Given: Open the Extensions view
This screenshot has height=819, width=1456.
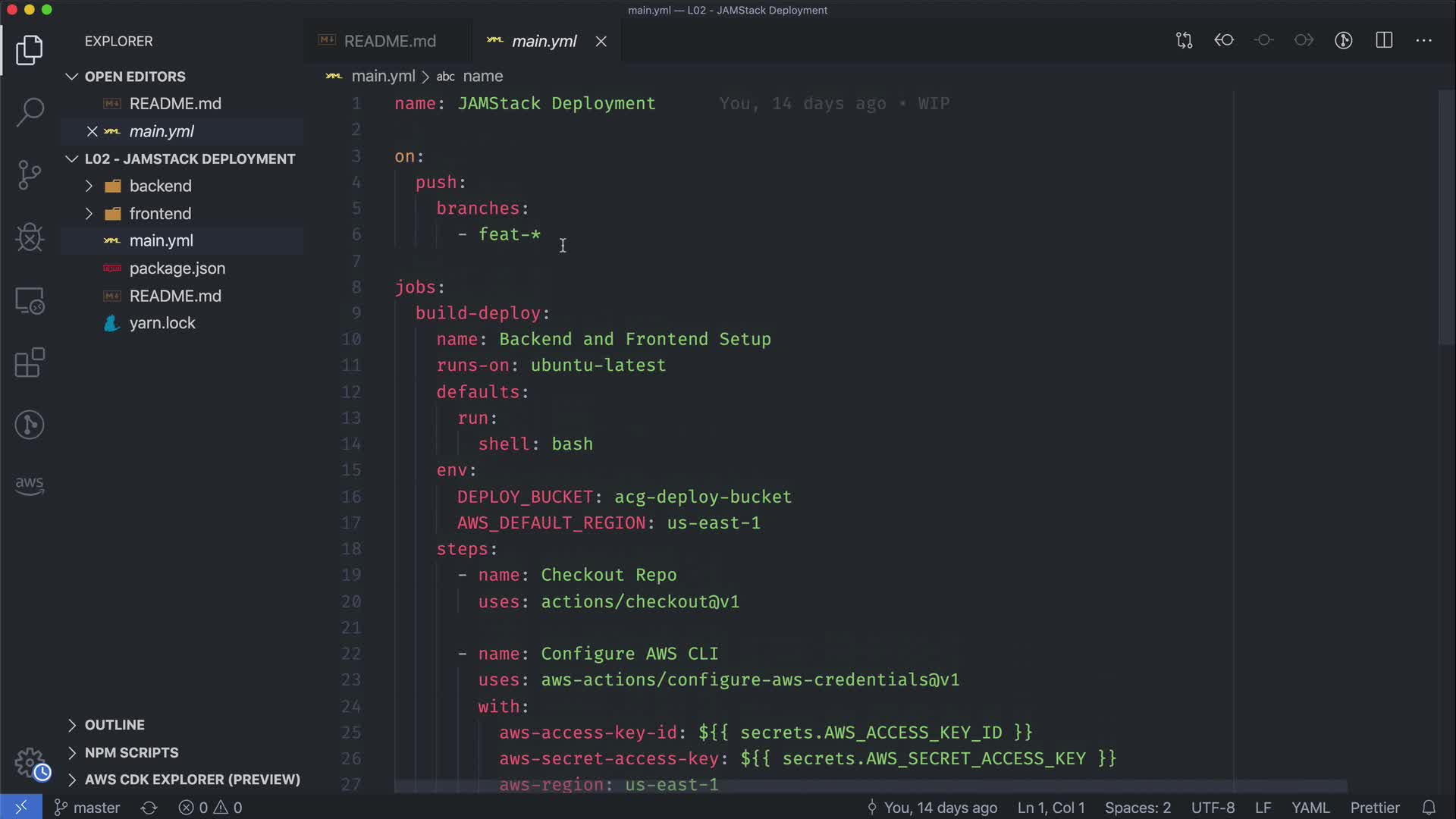Looking at the screenshot, I should 30,362.
